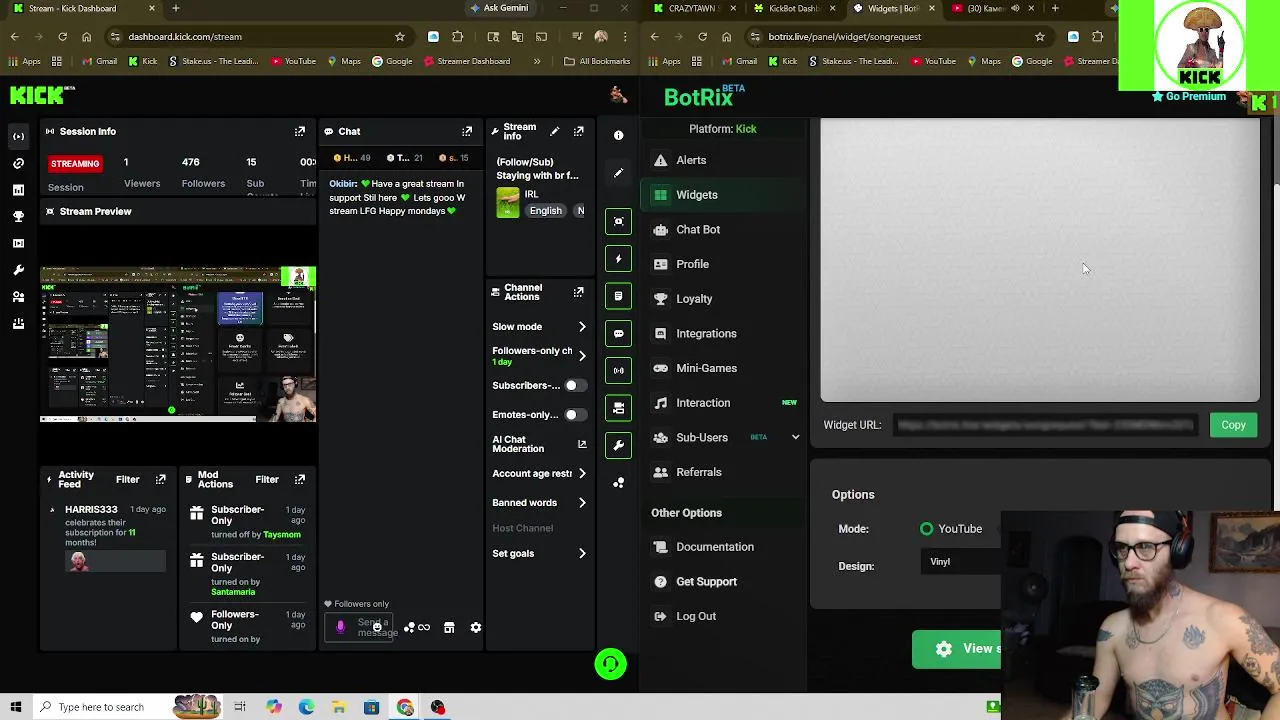Viewport: 1280px width, 720px height.
Task: Open Mod Actions Filter
Action: point(266,479)
